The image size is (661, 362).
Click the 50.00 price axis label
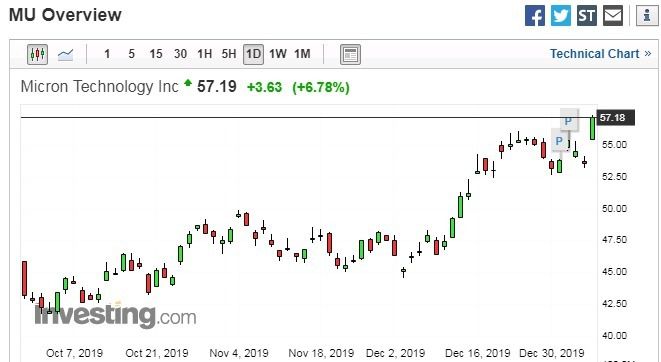pyautogui.click(x=614, y=209)
